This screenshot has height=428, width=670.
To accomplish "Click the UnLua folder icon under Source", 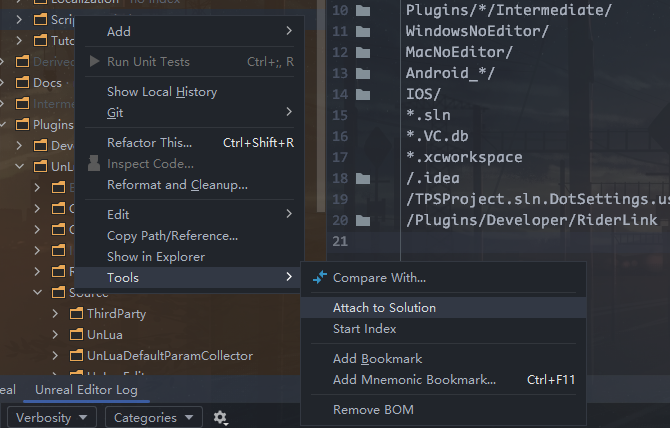I will (x=76, y=334).
